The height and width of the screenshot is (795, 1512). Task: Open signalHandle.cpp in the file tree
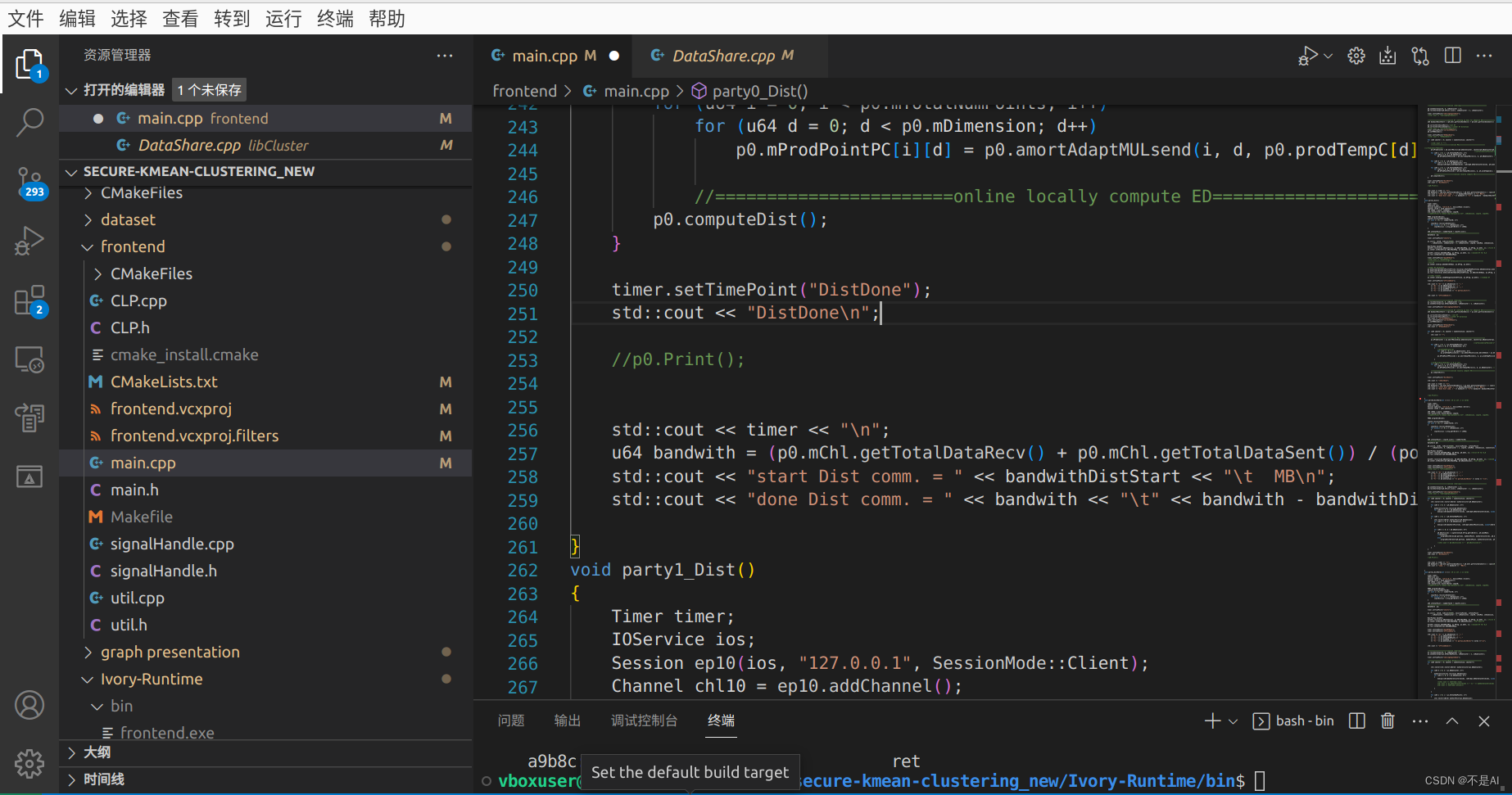point(266,544)
